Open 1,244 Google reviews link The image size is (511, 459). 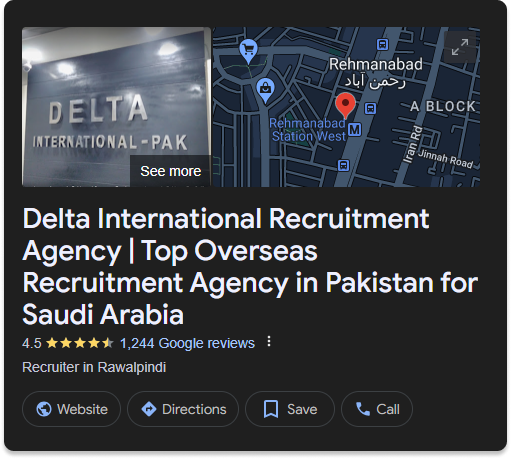187,343
